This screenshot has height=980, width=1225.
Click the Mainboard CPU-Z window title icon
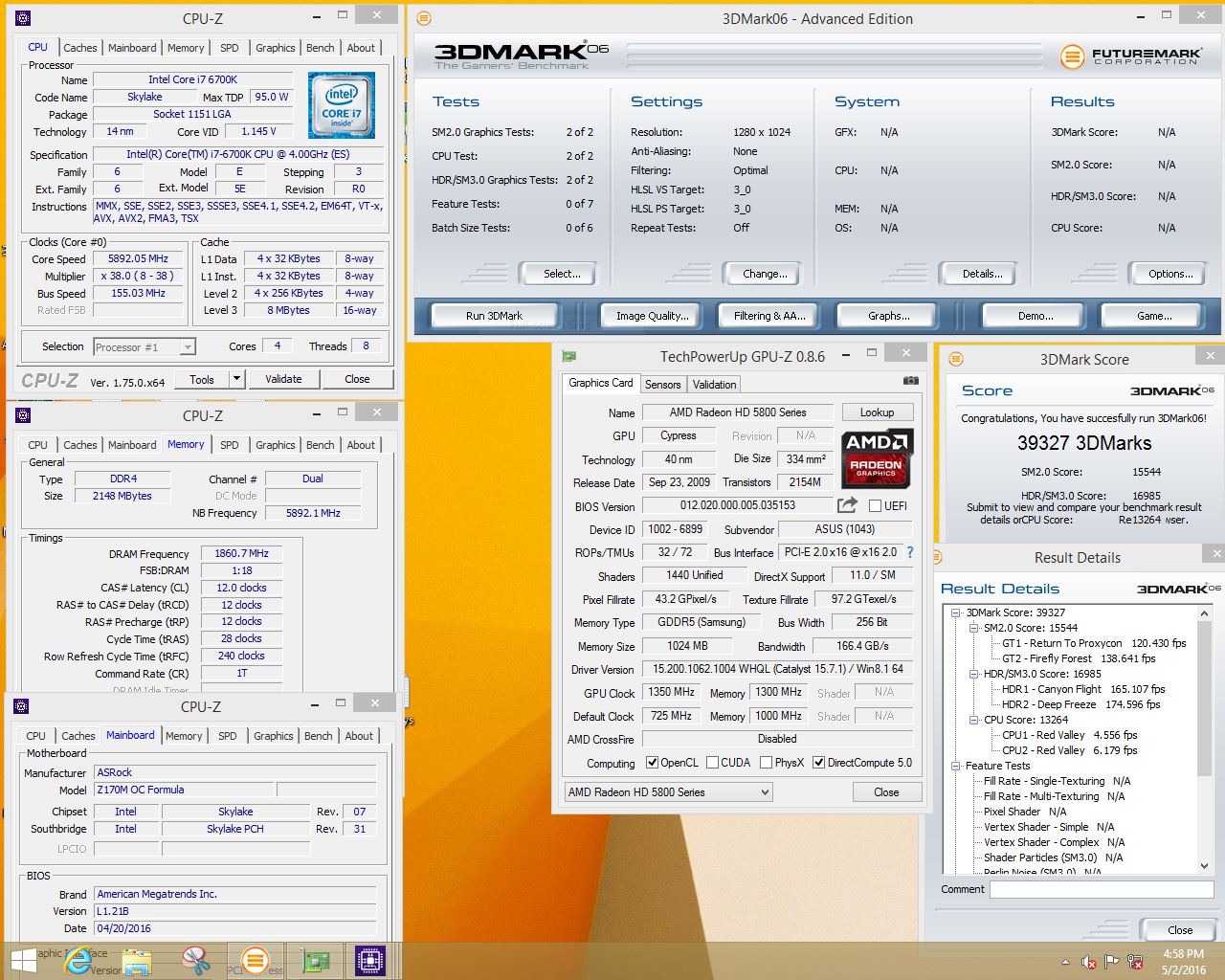click(x=23, y=706)
